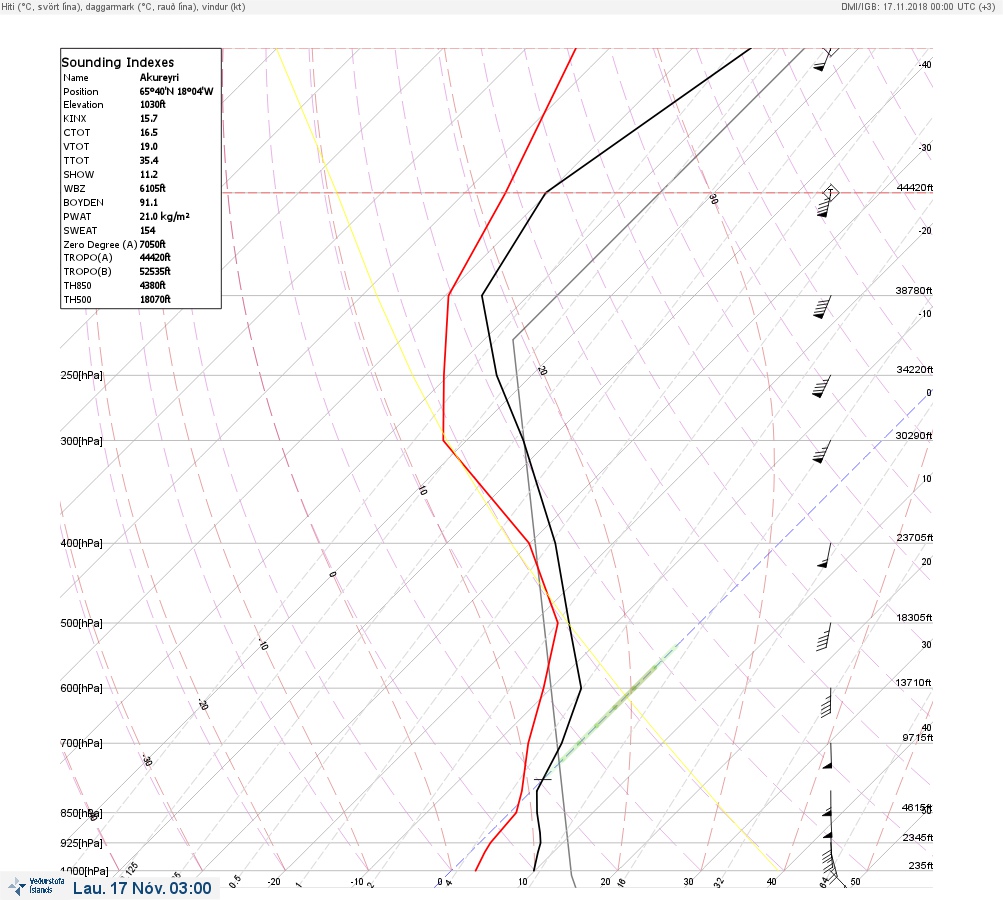
Task: Click the 38780ft altitude label
Action: [913, 290]
